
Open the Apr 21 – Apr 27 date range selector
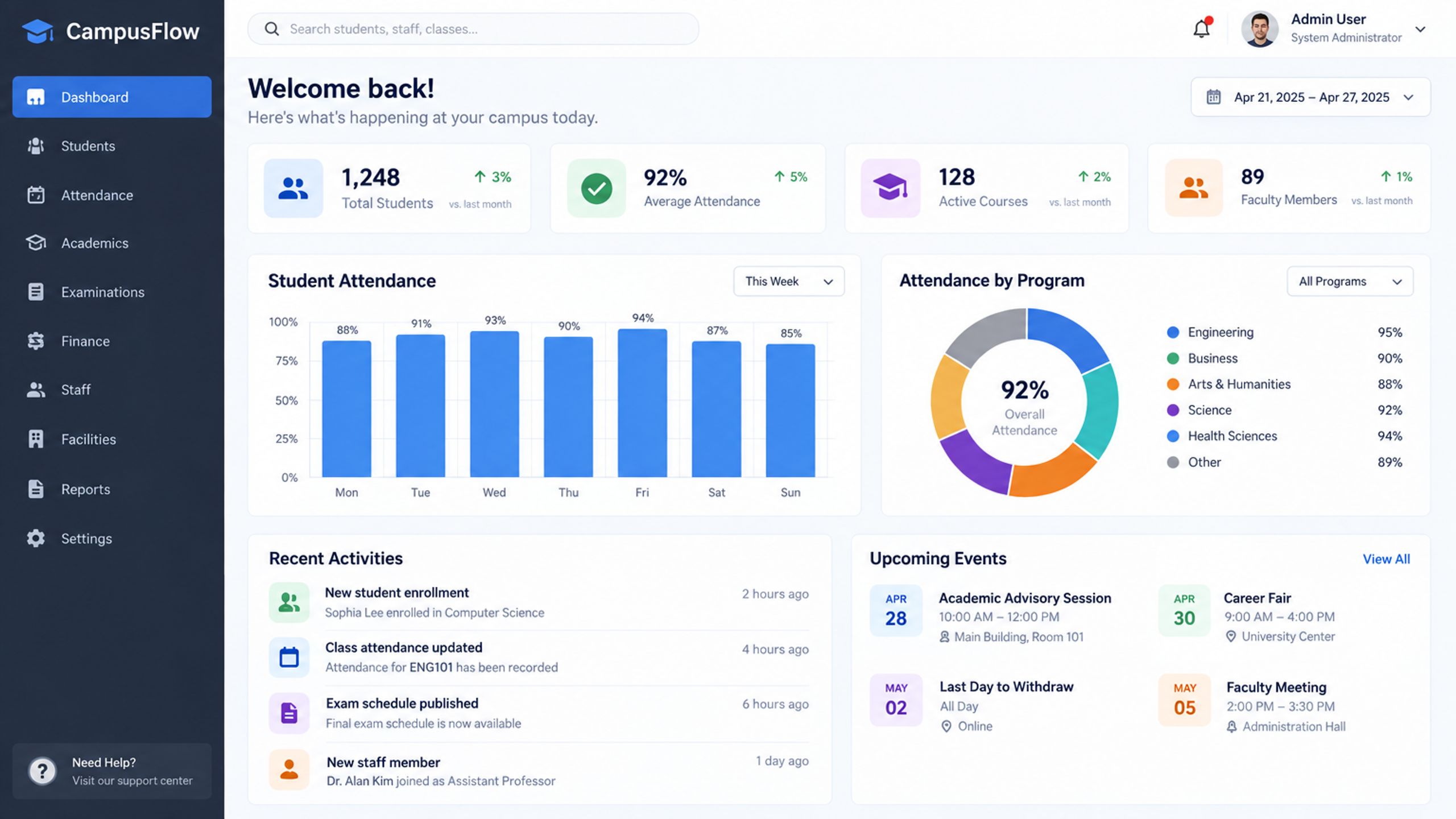[1310, 97]
